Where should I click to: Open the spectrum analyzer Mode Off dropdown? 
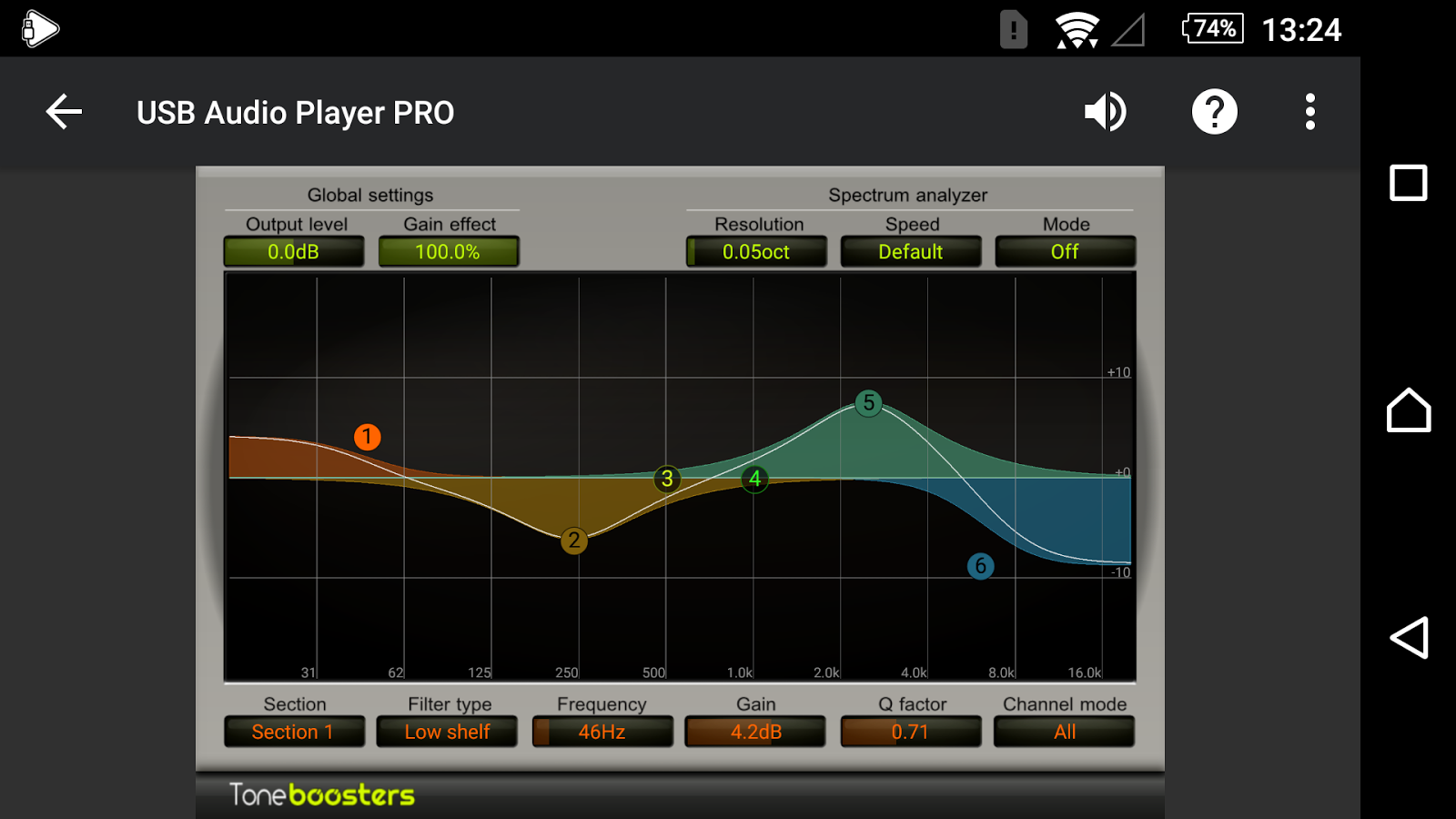pyautogui.click(x=1065, y=252)
